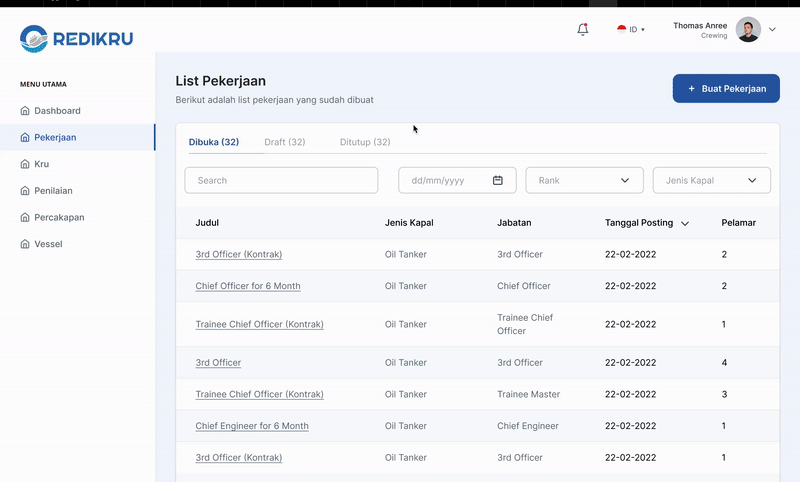
Task: Click Oil Tanker in Chief Officer row
Action: (406, 286)
